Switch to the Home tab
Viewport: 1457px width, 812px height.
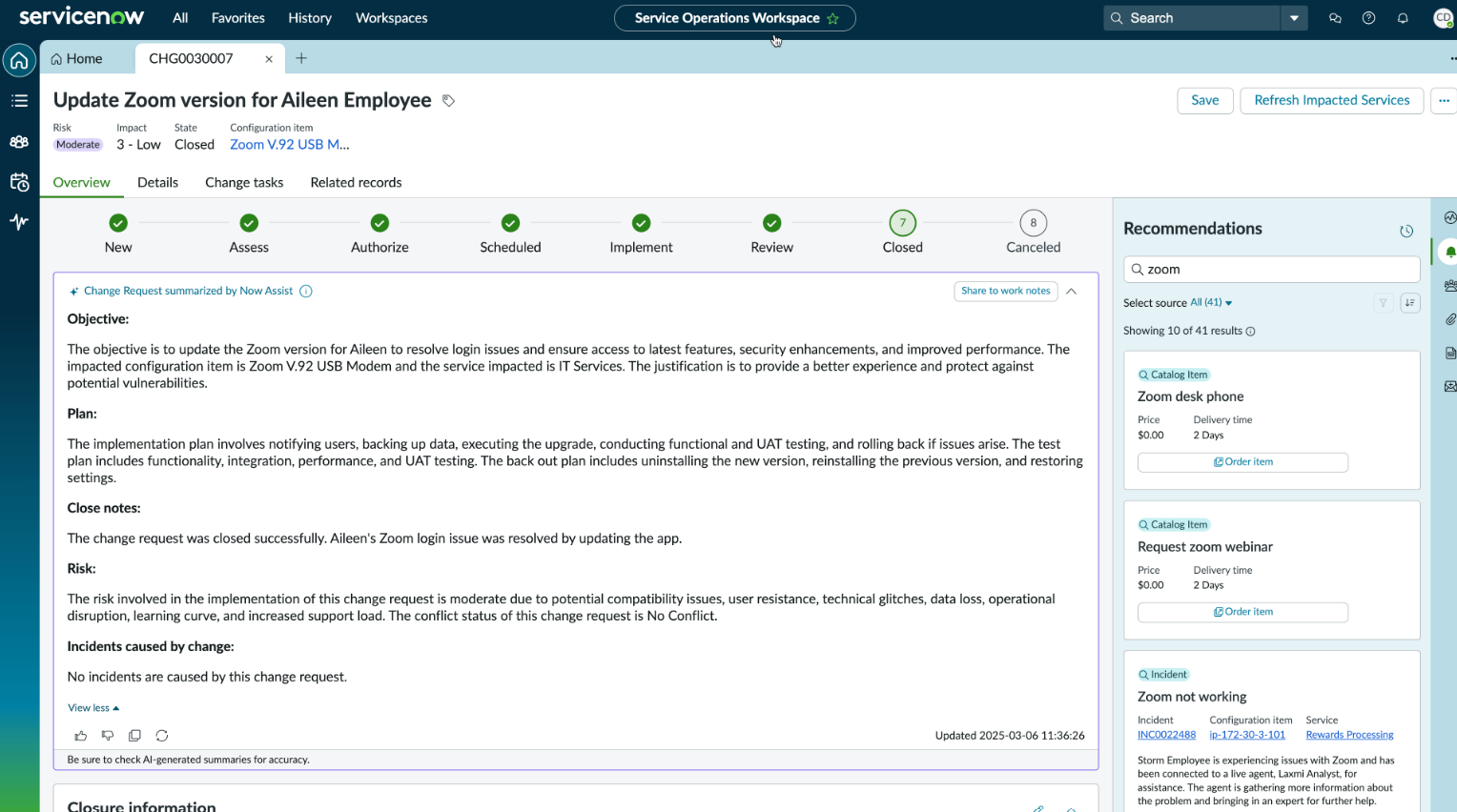pyautogui.click(x=76, y=59)
